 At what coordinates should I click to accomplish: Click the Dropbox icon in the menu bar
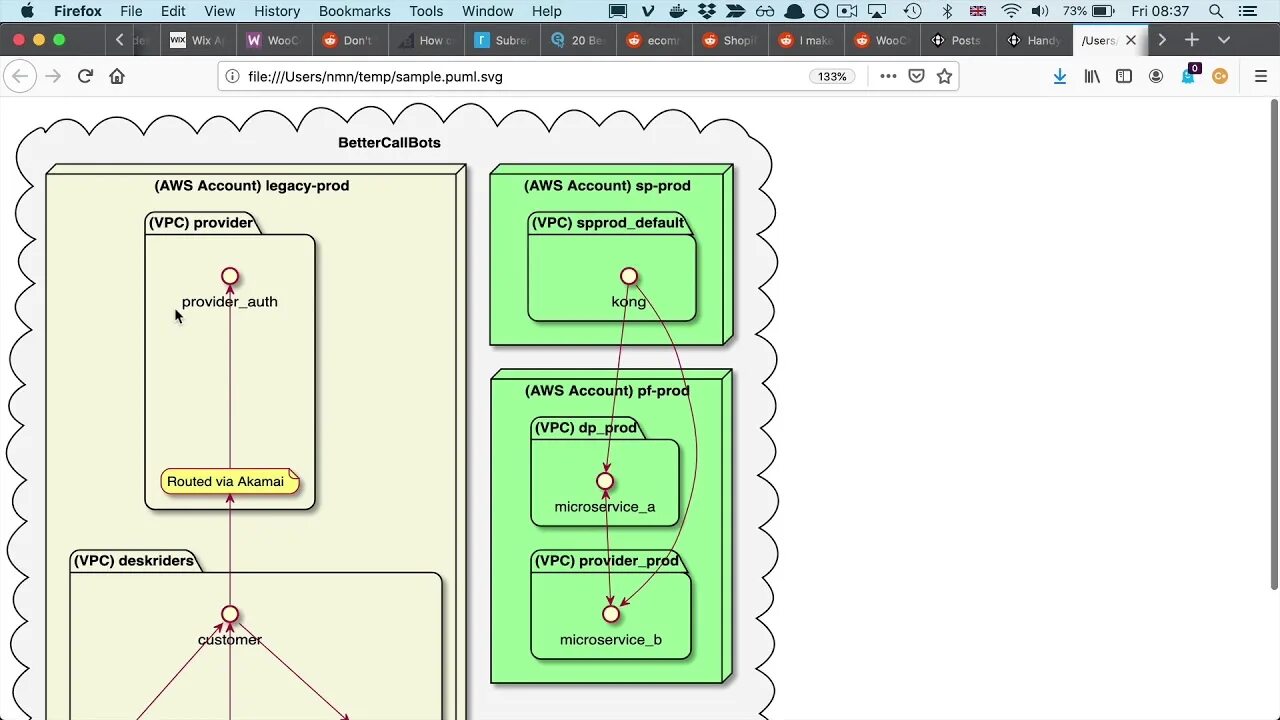coord(707,11)
